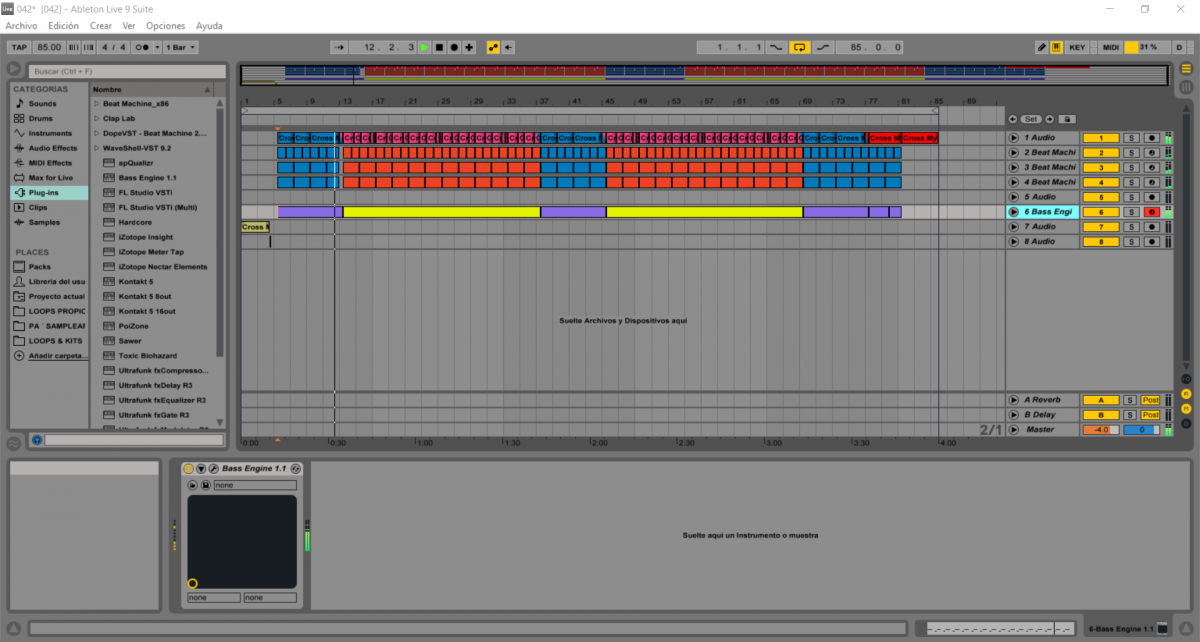
Task: Open the Ver menu
Action: 129,25
